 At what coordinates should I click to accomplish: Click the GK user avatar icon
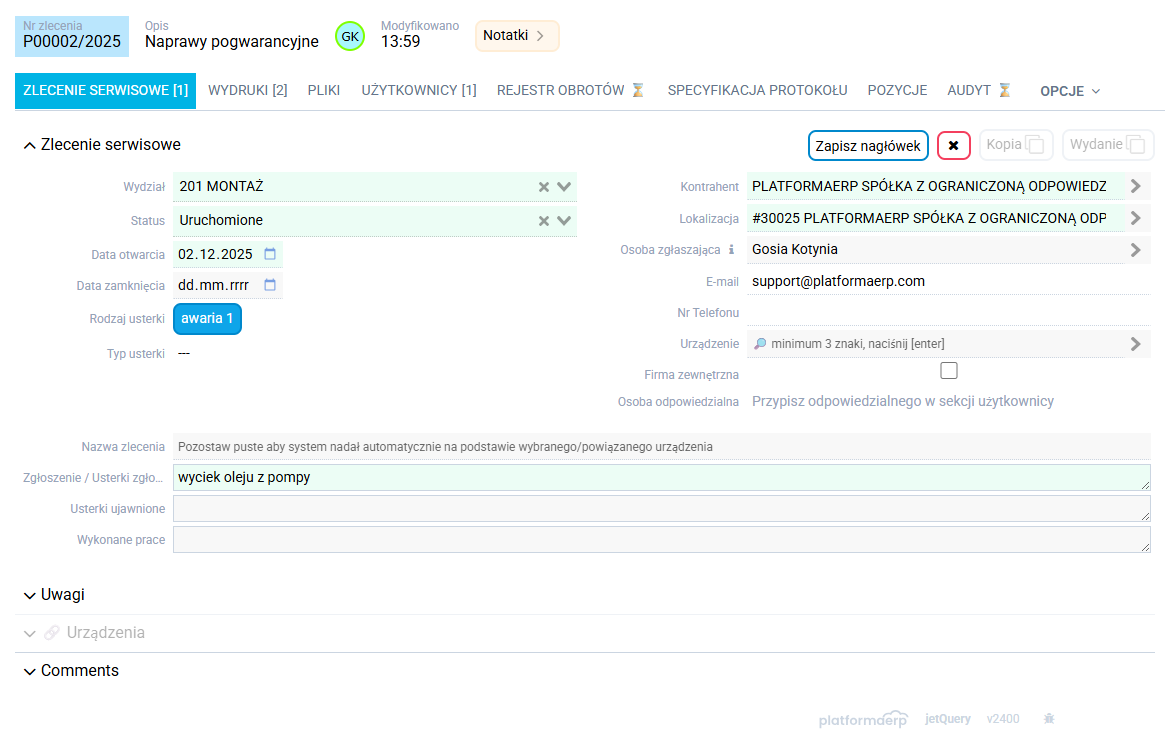349,35
